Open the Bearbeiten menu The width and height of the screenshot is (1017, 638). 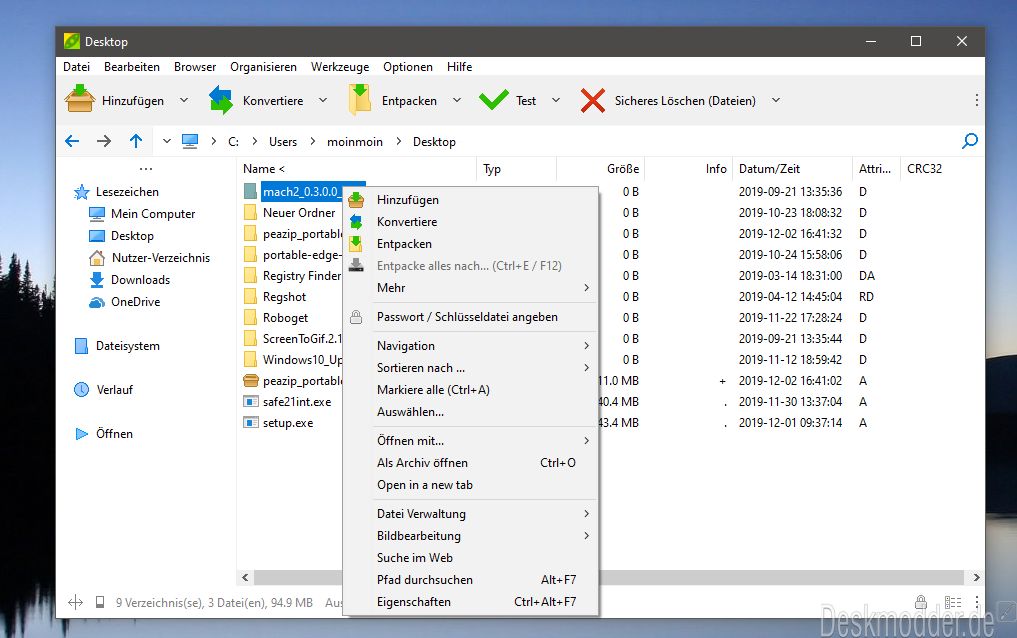(132, 67)
